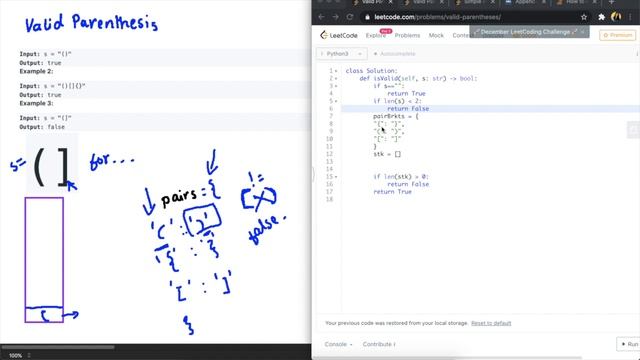Go forward with the browser forward arrow
The height and width of the screenshot is (360, 640).
click(336, 17)
